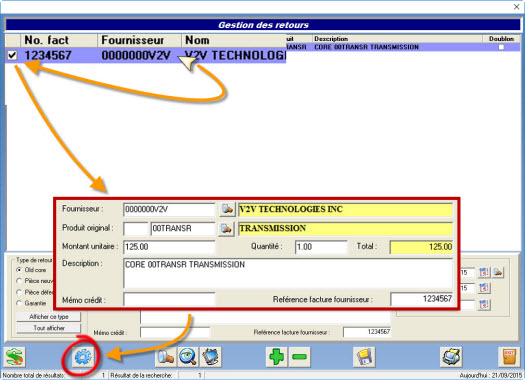Open the topmost calendar date icon
Viewport: 525px width, 380px height.
(x=484, y=272)
